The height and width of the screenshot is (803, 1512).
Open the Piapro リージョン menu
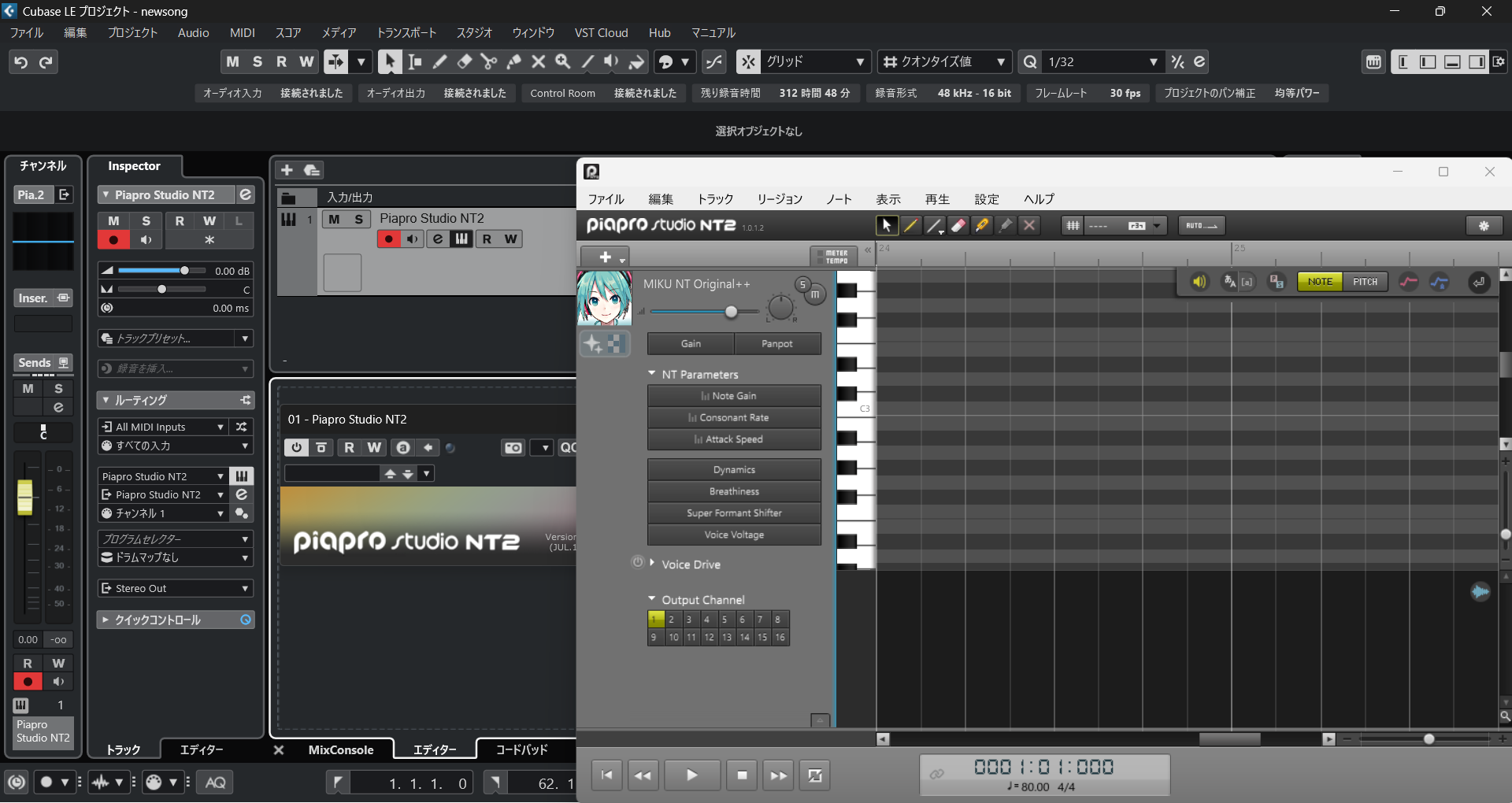780,199
